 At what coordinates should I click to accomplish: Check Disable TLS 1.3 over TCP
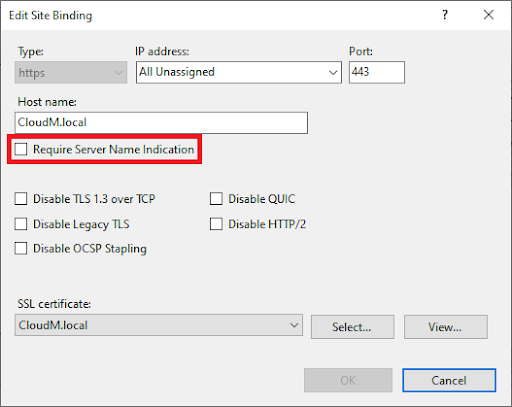[21, 199]
